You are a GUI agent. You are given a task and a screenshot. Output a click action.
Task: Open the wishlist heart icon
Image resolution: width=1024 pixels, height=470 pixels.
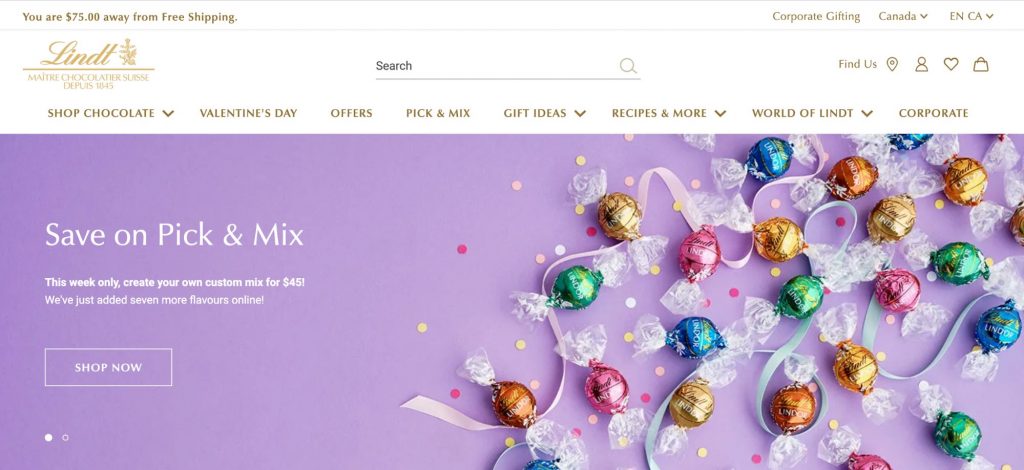click(951, 64)
